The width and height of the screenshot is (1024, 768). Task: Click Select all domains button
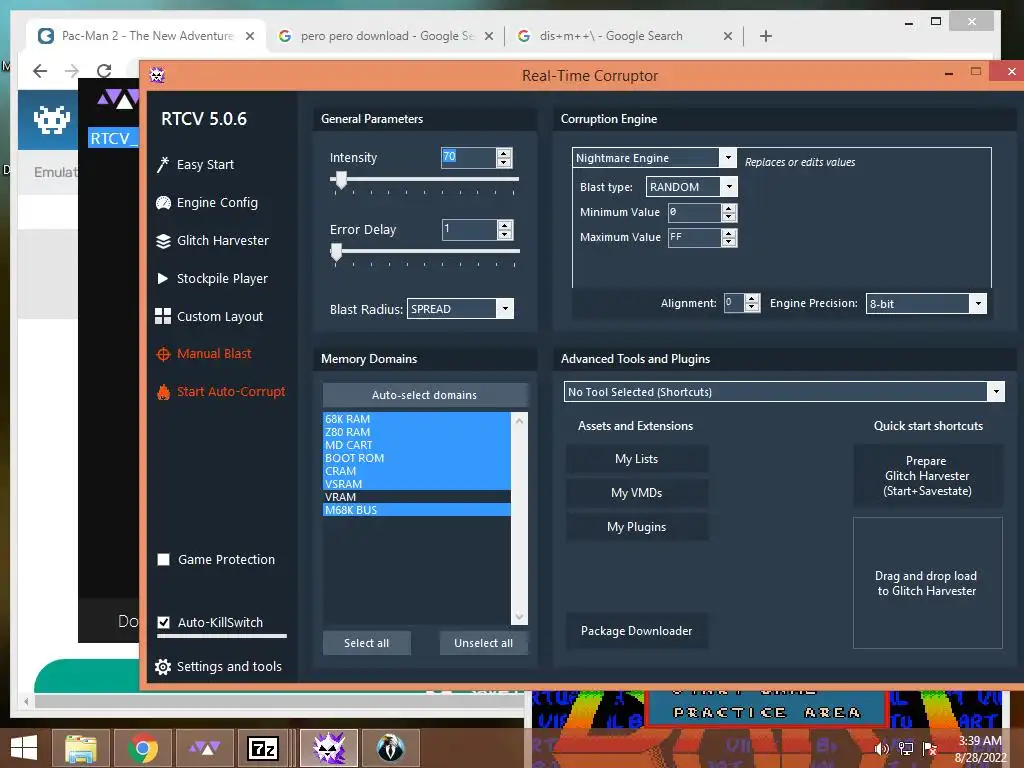[x=366, y=643]
